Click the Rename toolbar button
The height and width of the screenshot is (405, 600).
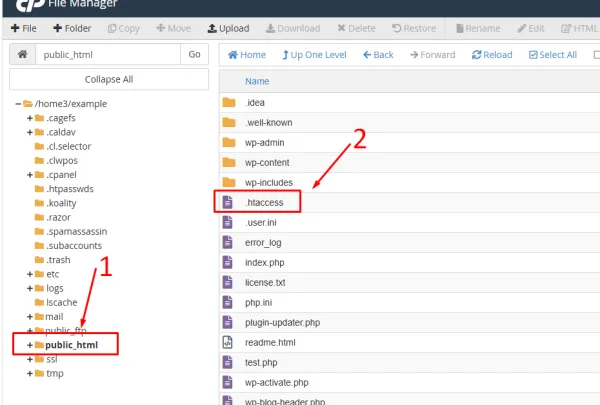click(x=478, y=28)
